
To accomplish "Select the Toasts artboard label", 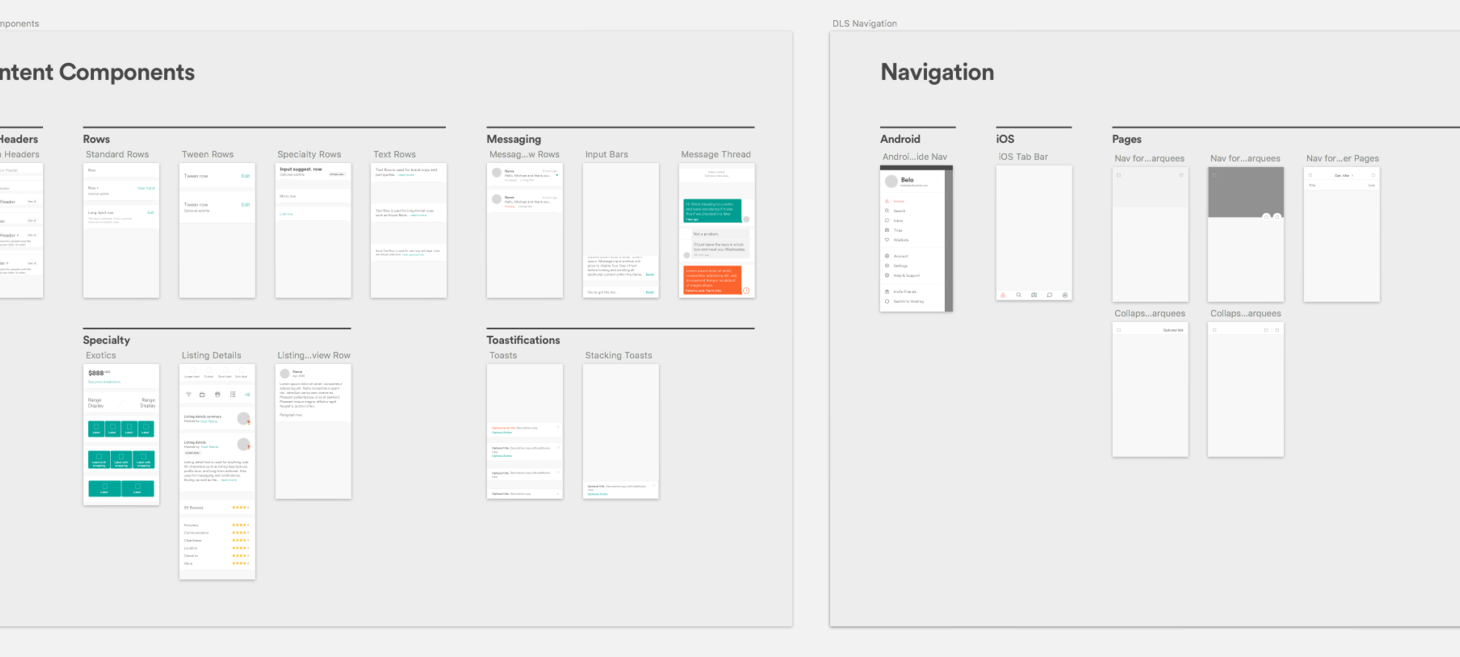I will point(503,356).
